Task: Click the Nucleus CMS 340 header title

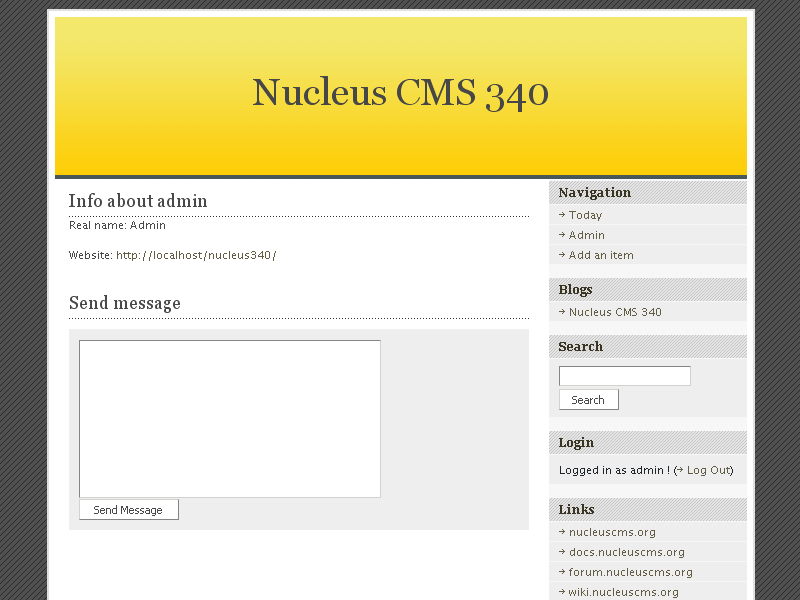Action: [401, 93]
